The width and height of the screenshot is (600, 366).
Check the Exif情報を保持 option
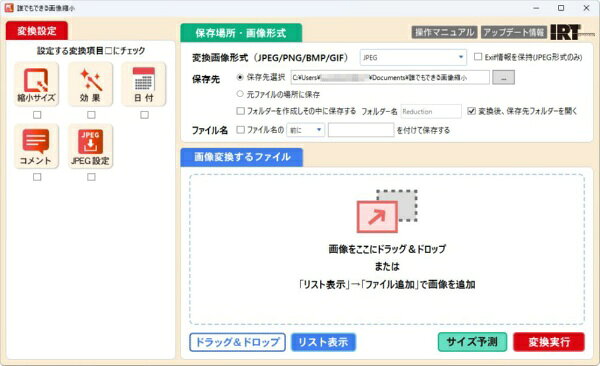[478, 57]
